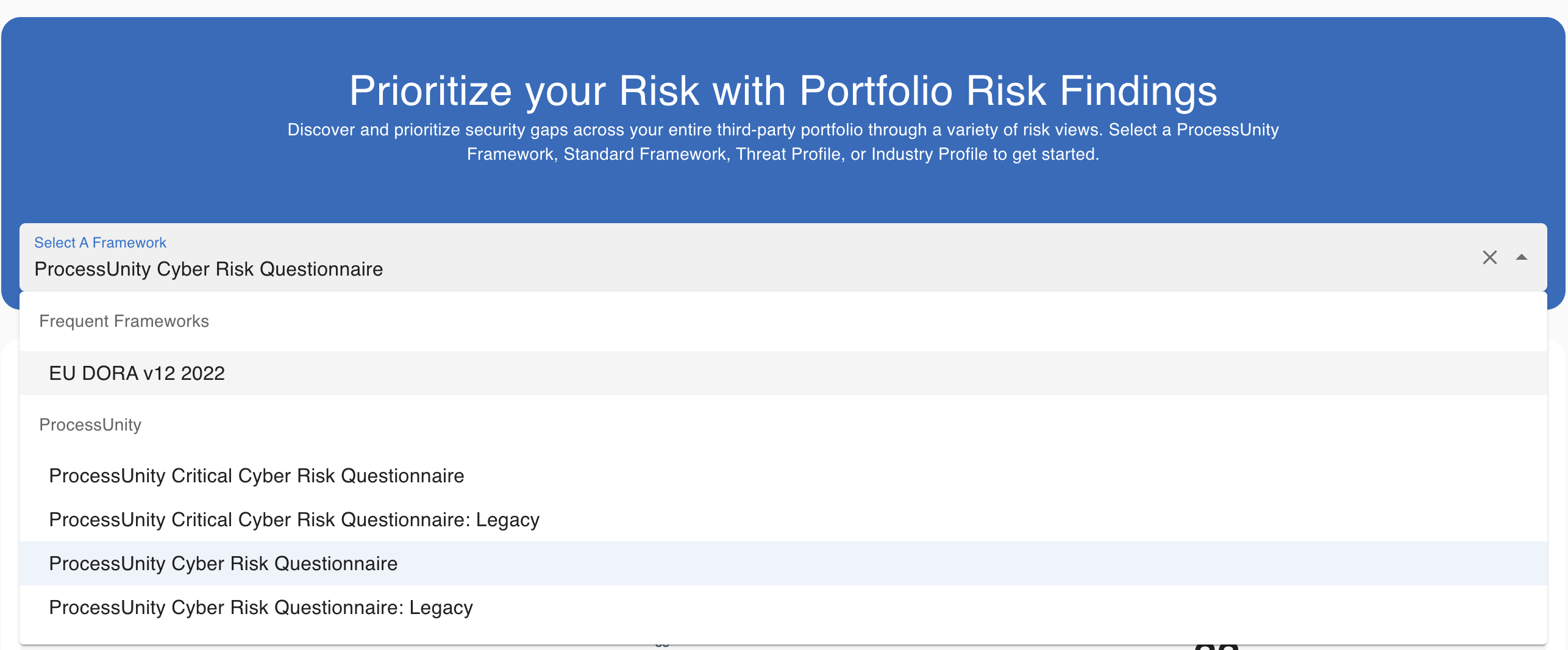
Task: Click the ProcessUnity group header in list
Action: pos(90,425)
